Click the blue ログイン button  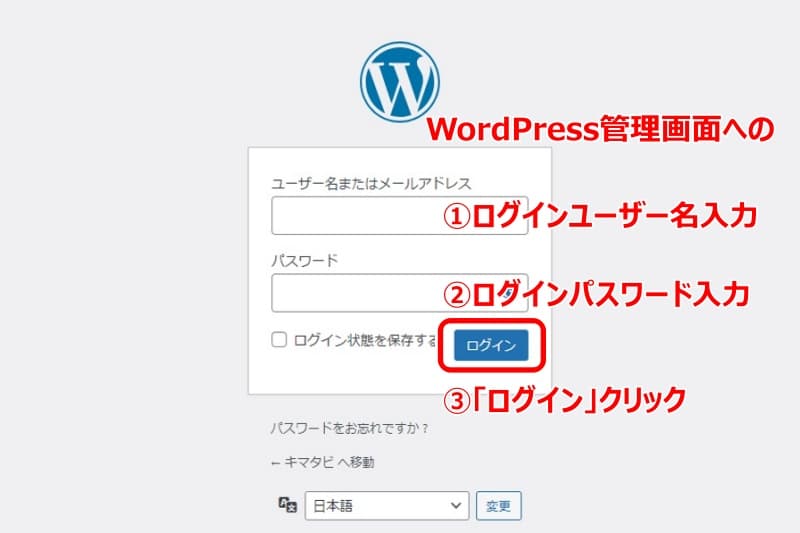[x=491, y=345]
